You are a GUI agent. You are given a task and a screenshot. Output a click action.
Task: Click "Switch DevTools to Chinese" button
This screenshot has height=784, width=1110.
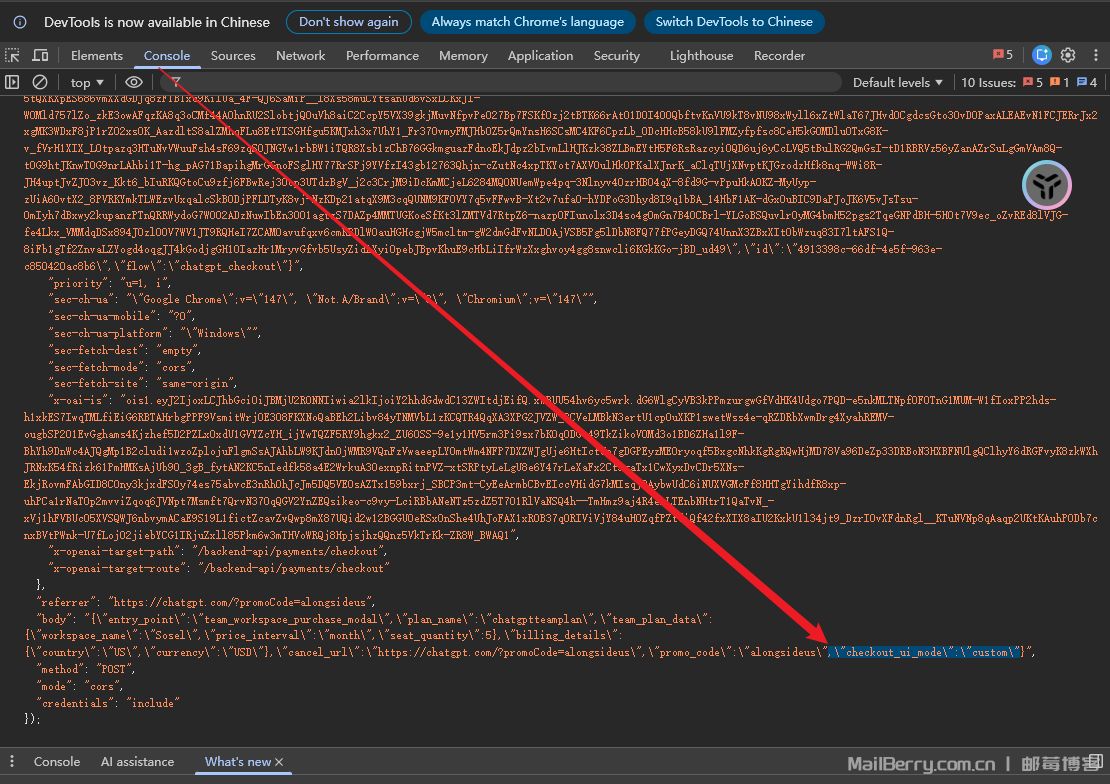pyautogui.click(x=733, y=22)
